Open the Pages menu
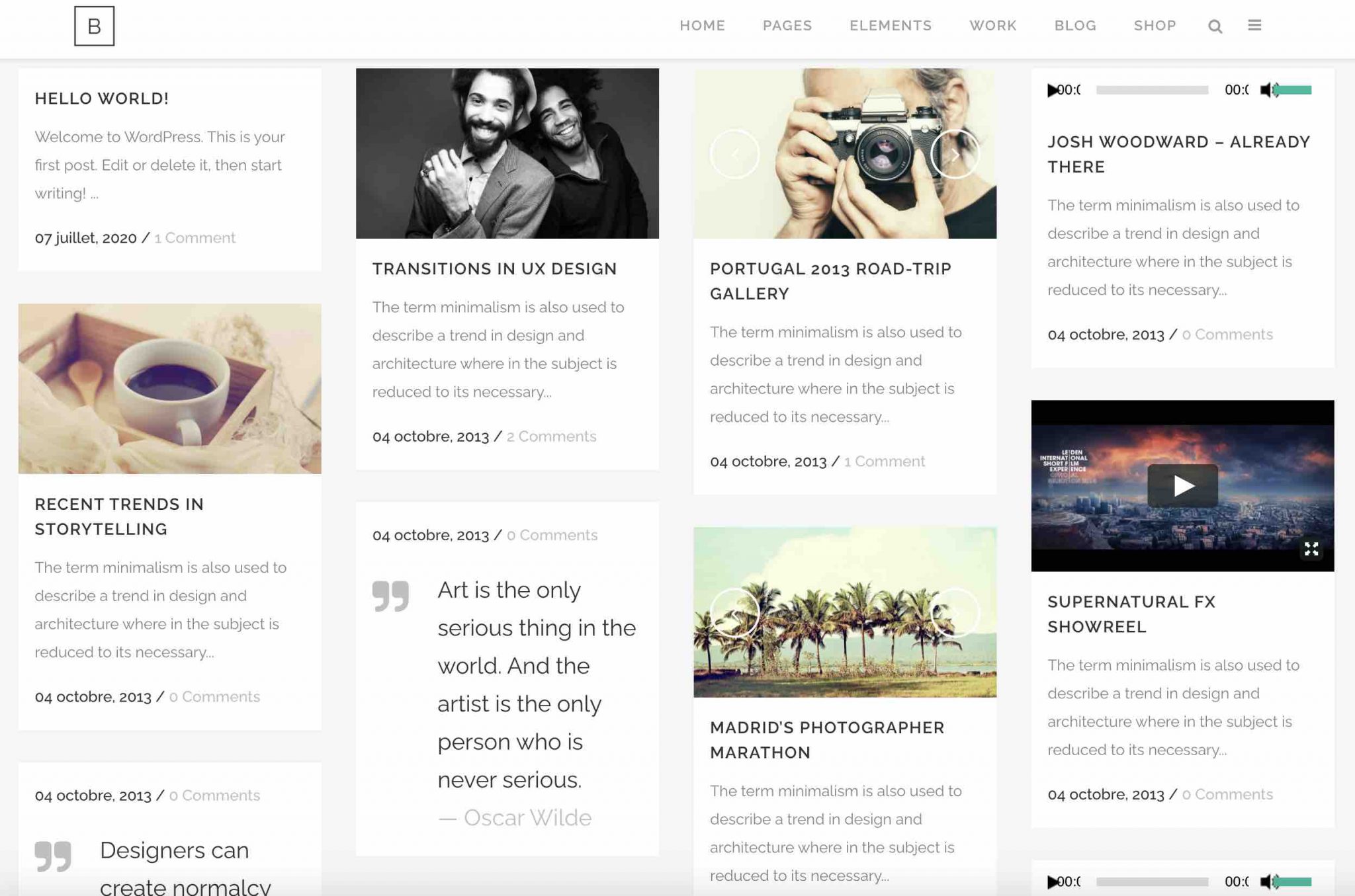Image resolution: width=1355 pixels, height=896 pixels. (787, 26)
